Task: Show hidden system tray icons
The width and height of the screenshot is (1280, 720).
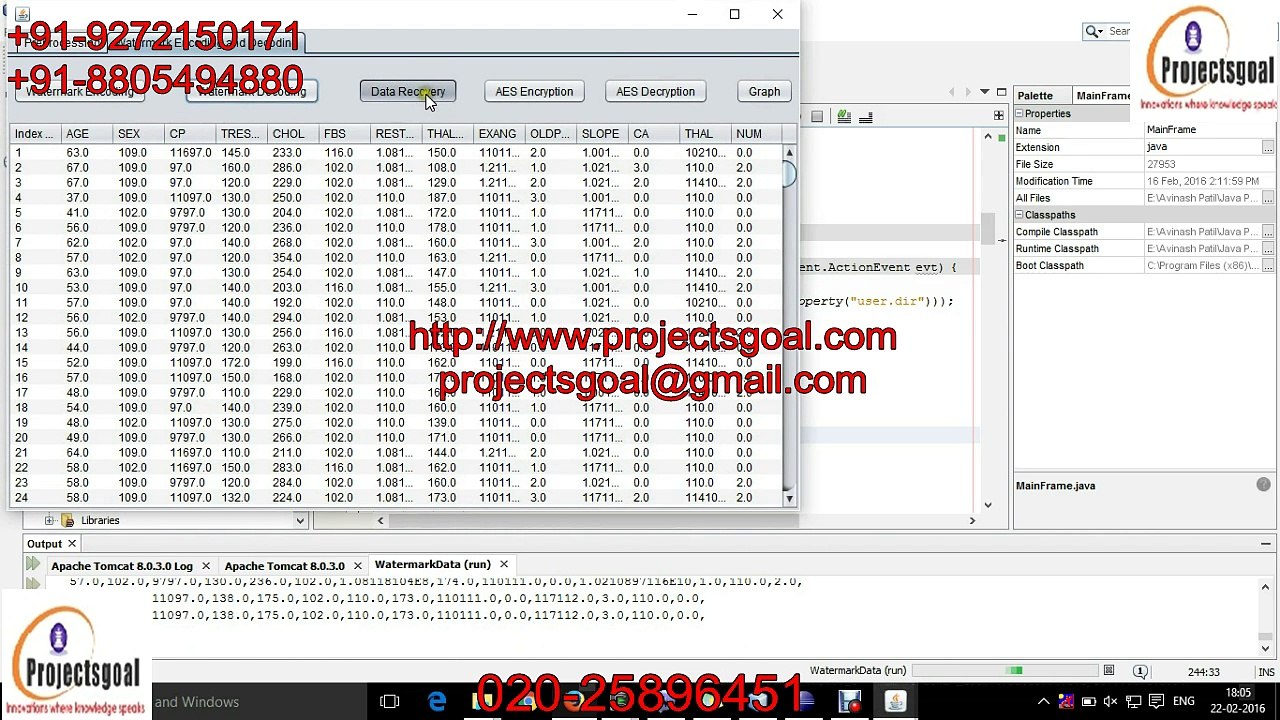Action: click(1043, 702)
